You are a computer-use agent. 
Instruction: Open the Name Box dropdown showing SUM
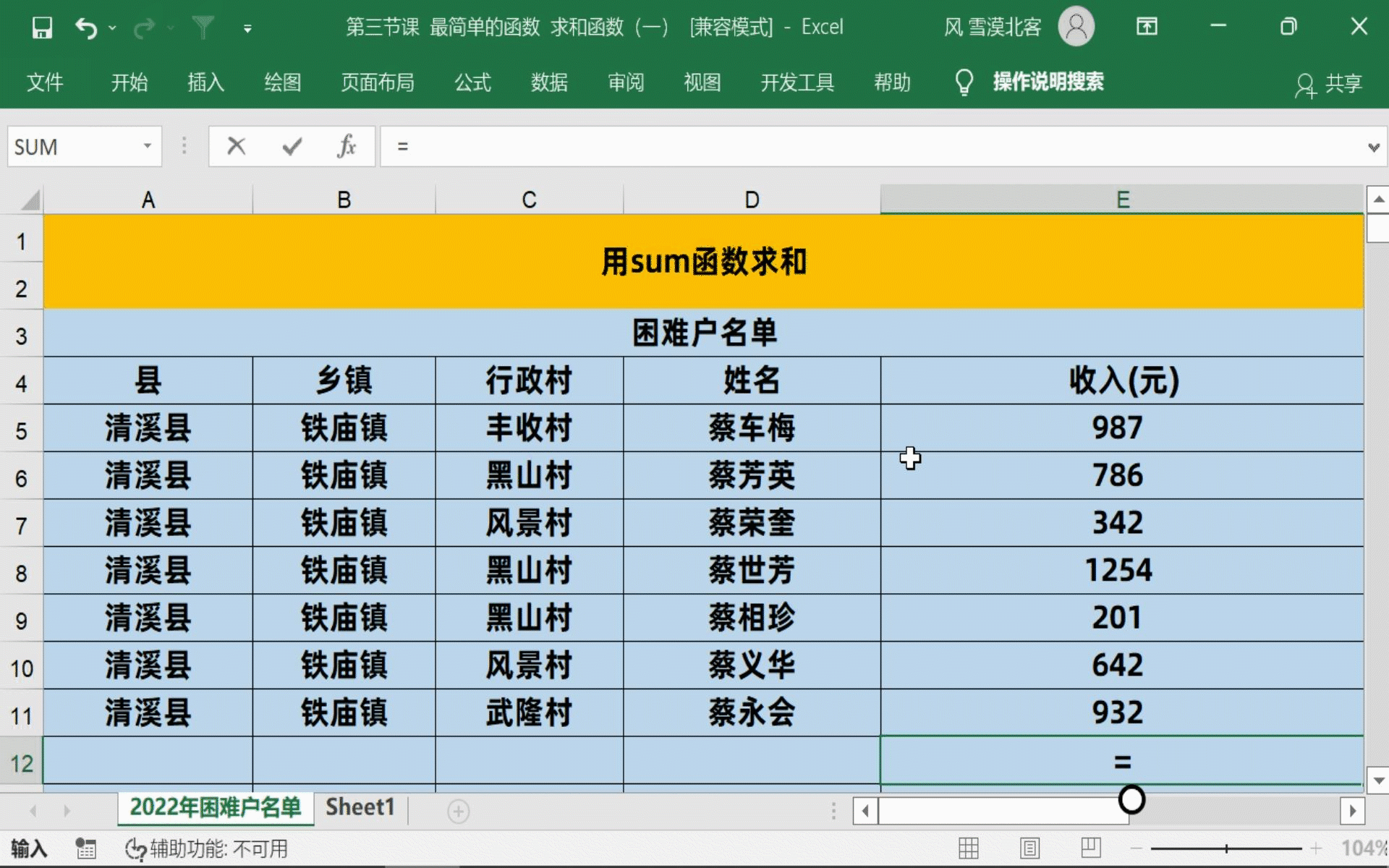coord(147,146)
